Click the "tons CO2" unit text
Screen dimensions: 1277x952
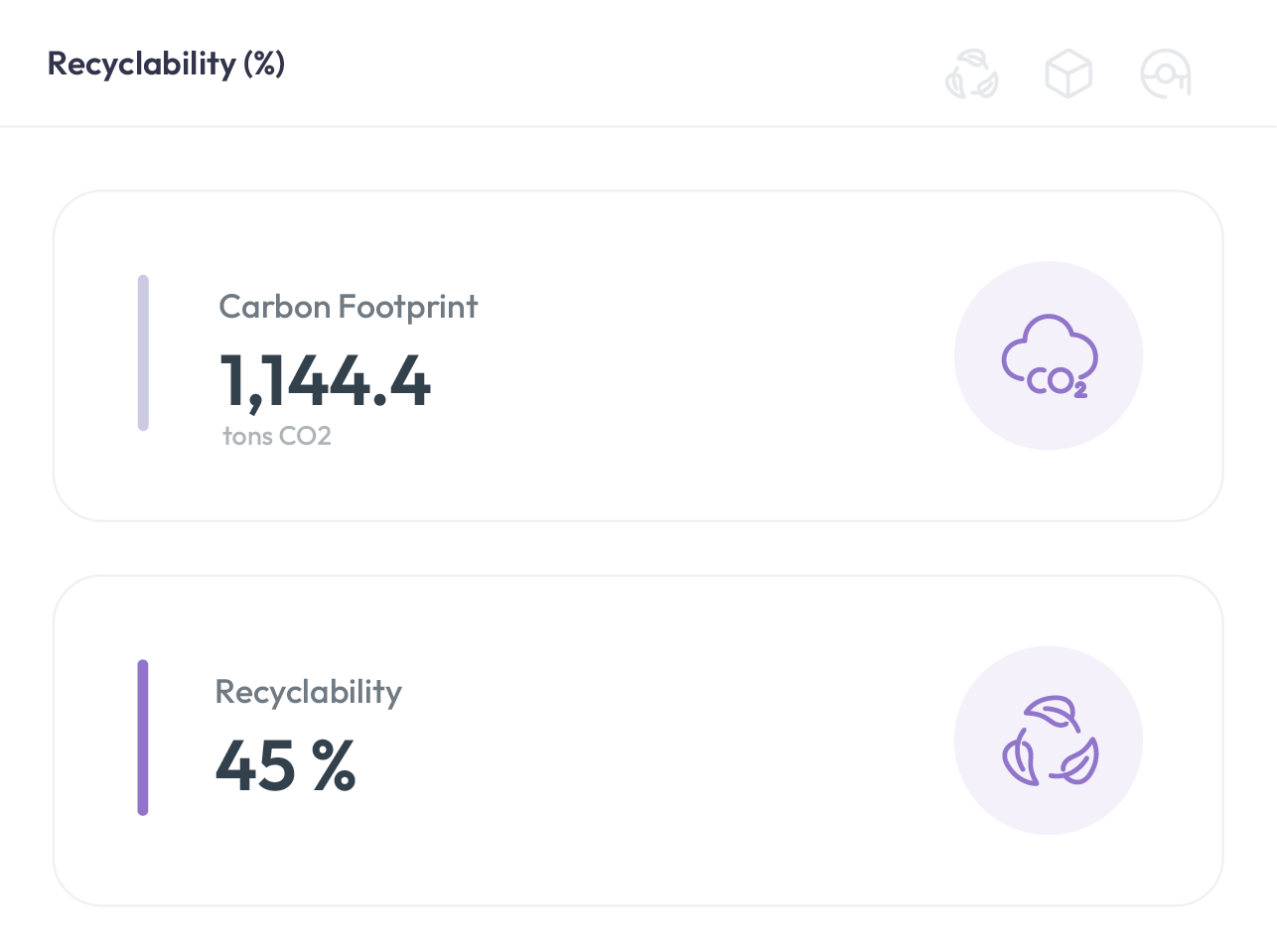(277, 436)
